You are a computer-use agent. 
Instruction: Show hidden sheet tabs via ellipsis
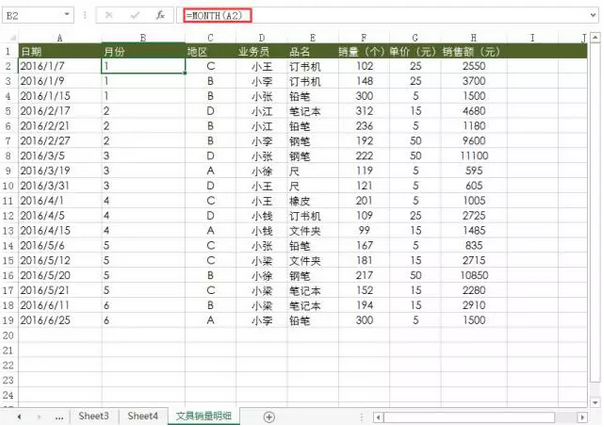59,415
